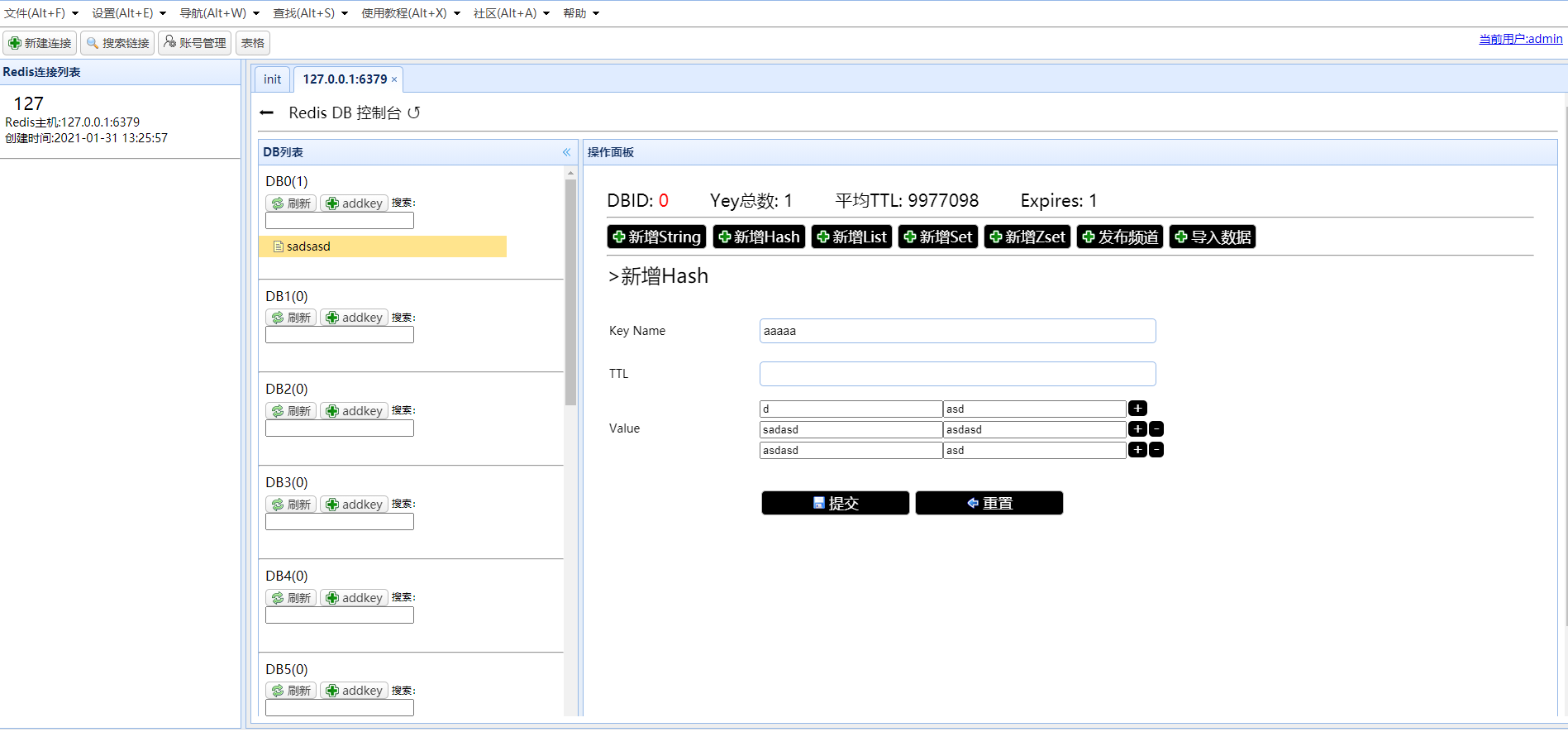Refresh DB4 with the 刷新 button
The image size is (1568, 732).
[x=291, y=598]
